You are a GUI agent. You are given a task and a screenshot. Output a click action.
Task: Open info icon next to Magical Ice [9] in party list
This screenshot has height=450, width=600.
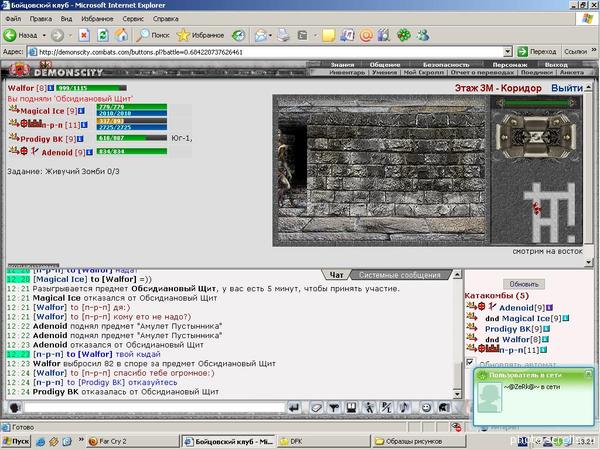coord(82,111)
